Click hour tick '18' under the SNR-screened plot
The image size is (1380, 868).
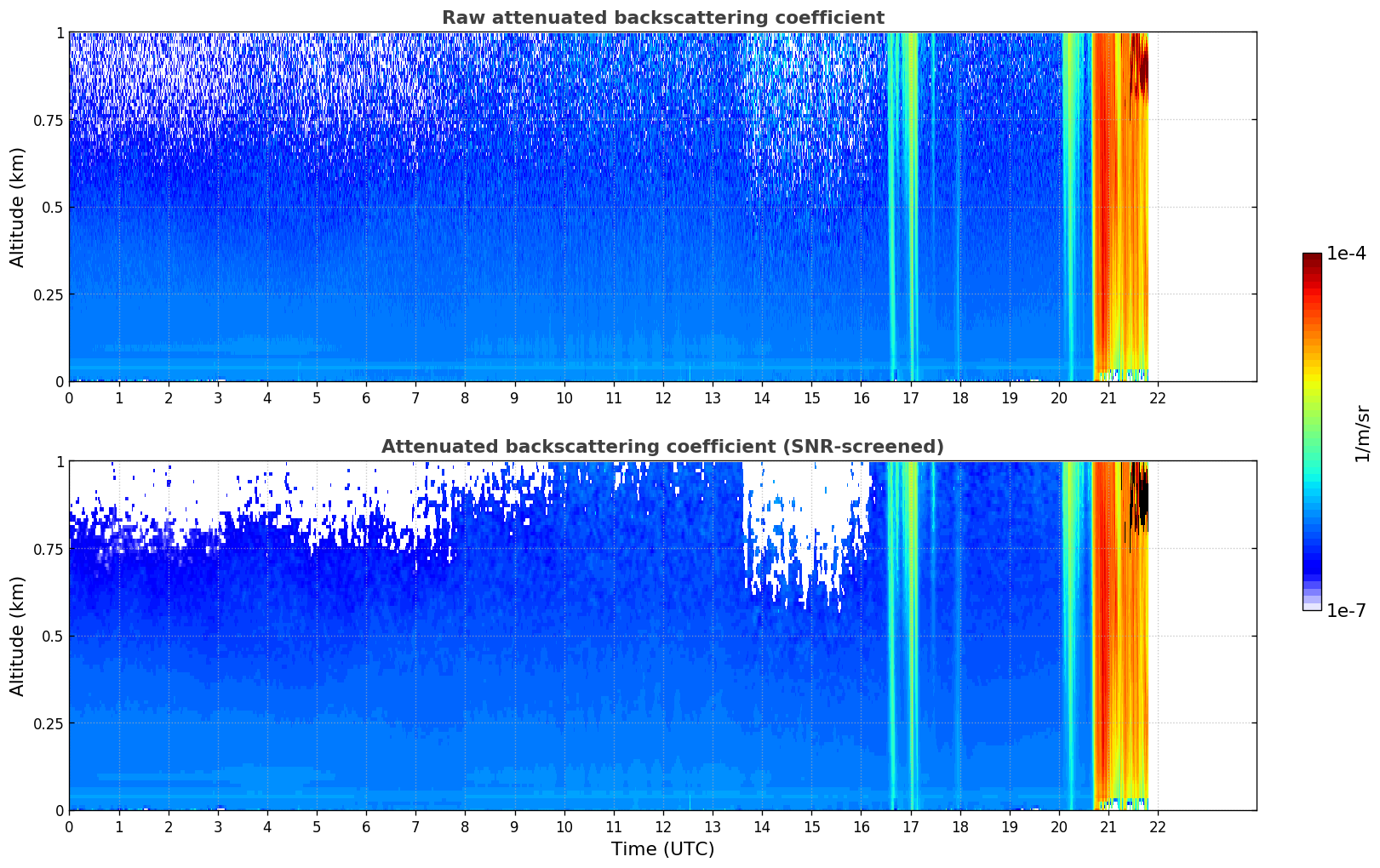click(x=959, y=826)
